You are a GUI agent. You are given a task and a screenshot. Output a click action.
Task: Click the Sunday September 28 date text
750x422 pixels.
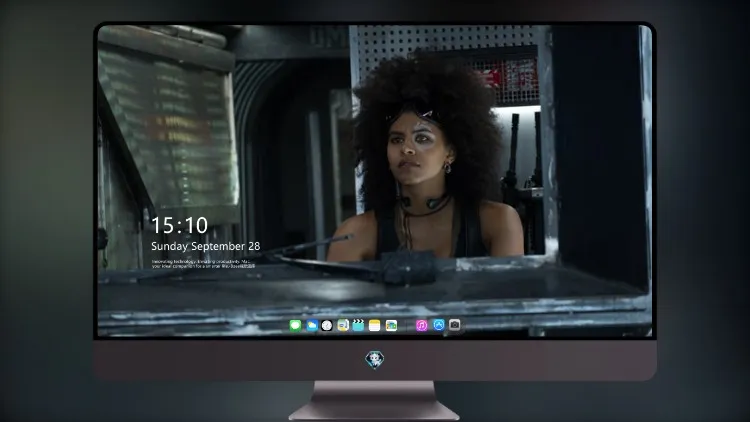206,246
